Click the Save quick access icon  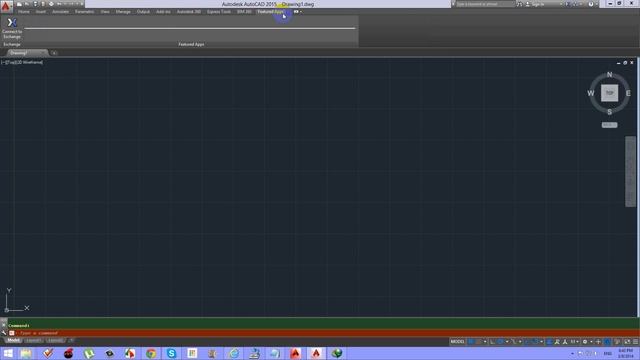tap(35, 4)
